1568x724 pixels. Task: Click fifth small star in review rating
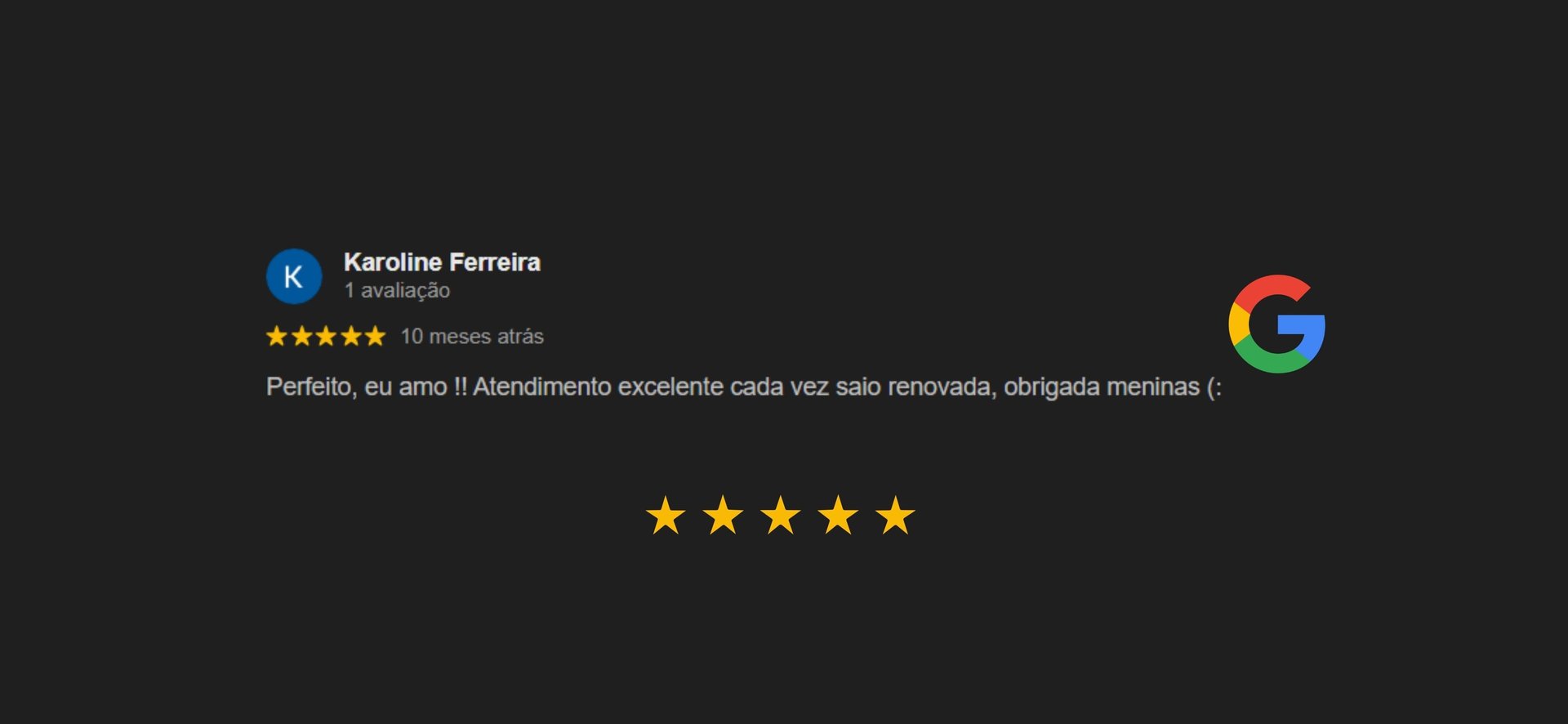(375, 336)
